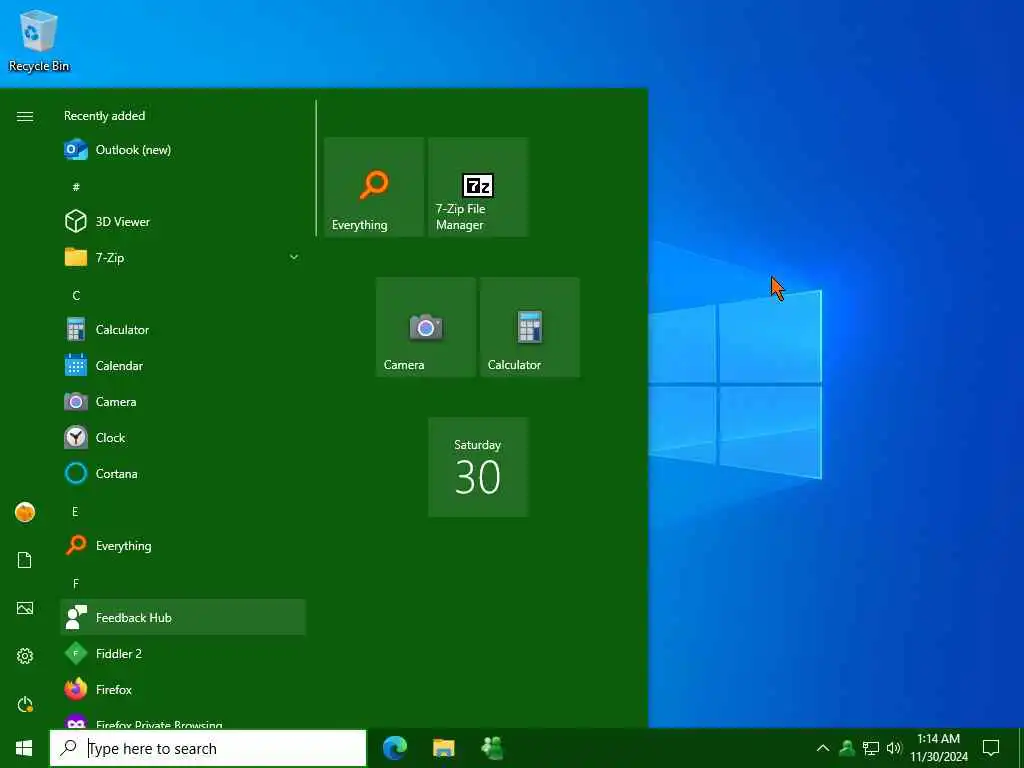Open Feedback Hub
Image resolution: width=1024 pixels, height=768 pixels.
183,617
